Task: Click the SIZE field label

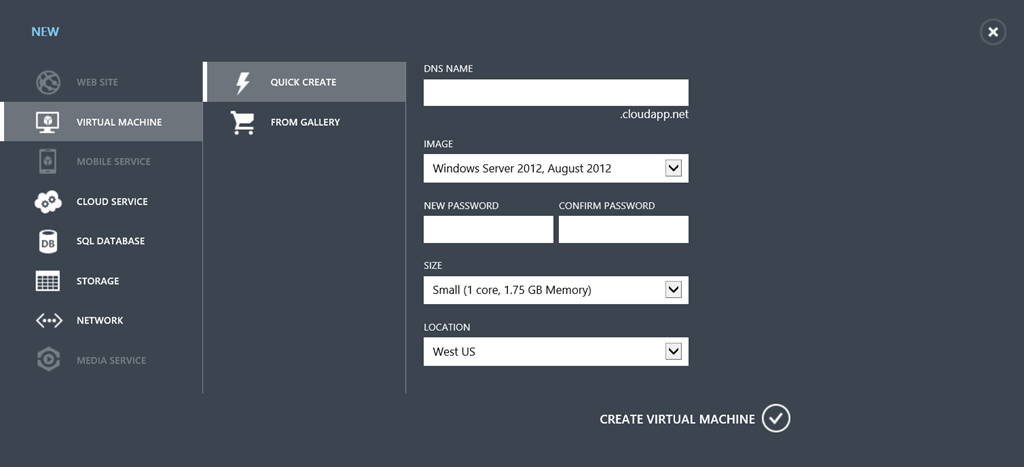Action: [433, 266]
